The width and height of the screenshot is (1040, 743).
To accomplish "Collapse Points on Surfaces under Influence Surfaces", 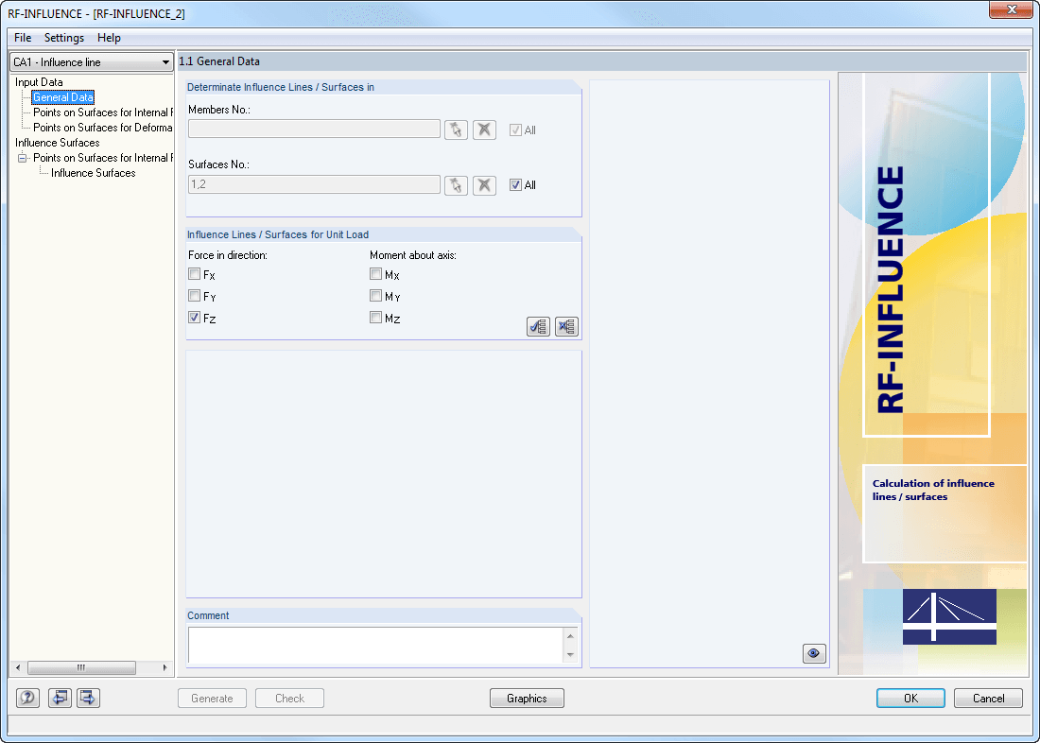I will (x=23, y=158).
